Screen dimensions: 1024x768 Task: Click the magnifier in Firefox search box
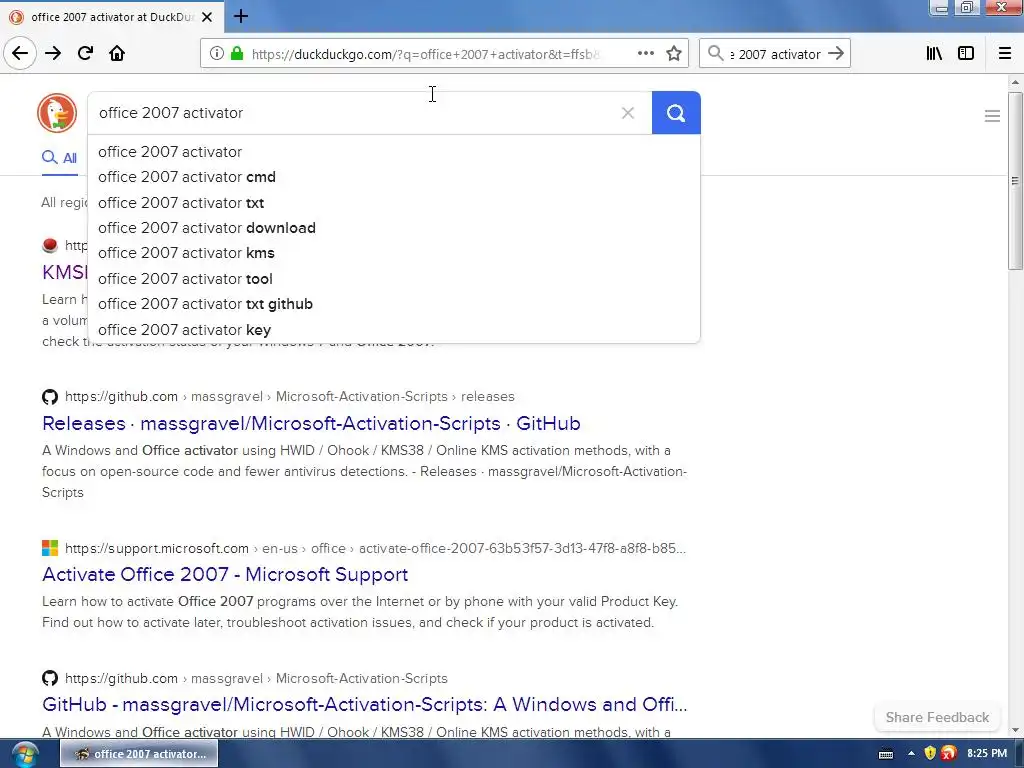pos(716,54)
